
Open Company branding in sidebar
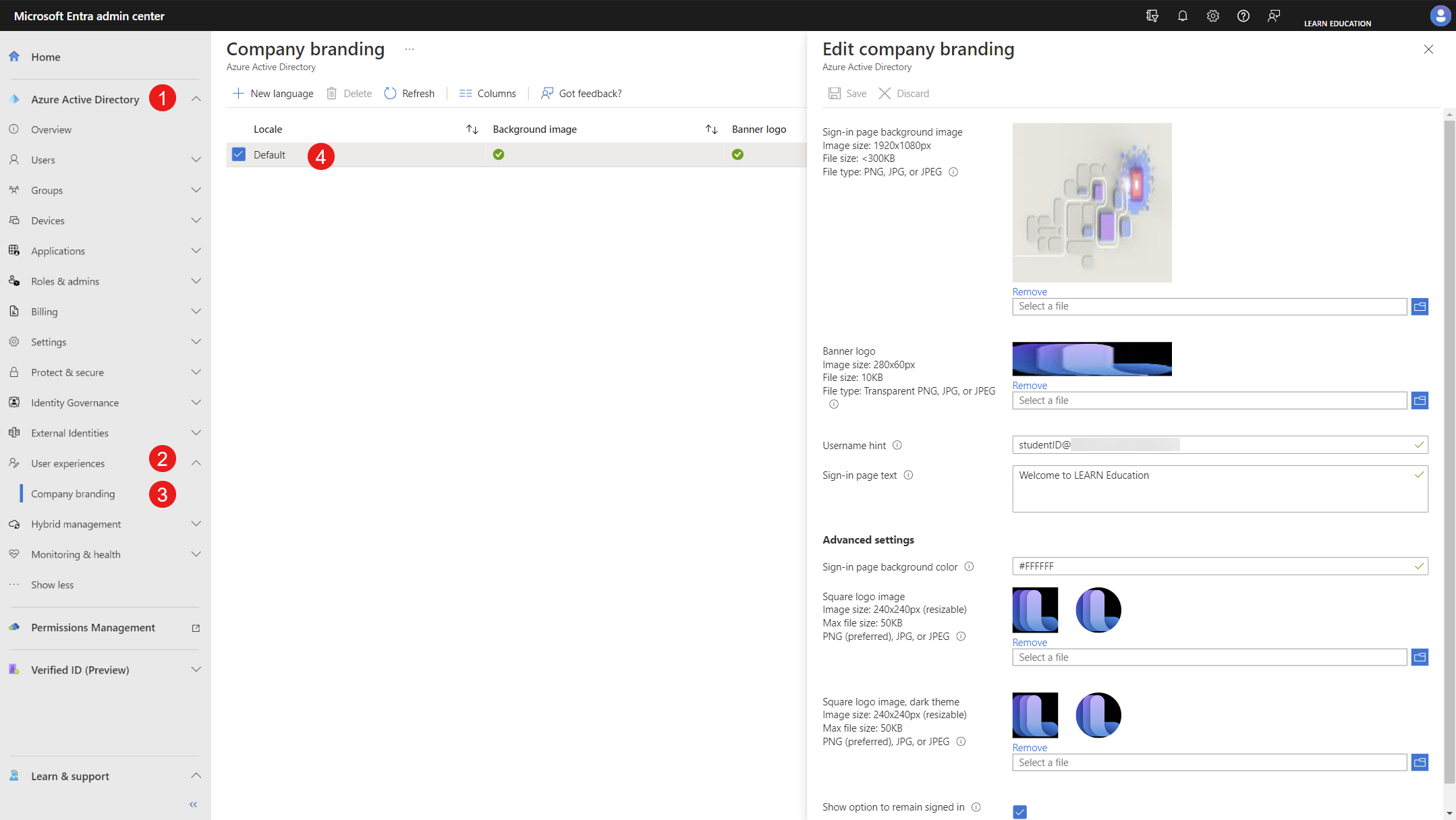click(73, 494)
